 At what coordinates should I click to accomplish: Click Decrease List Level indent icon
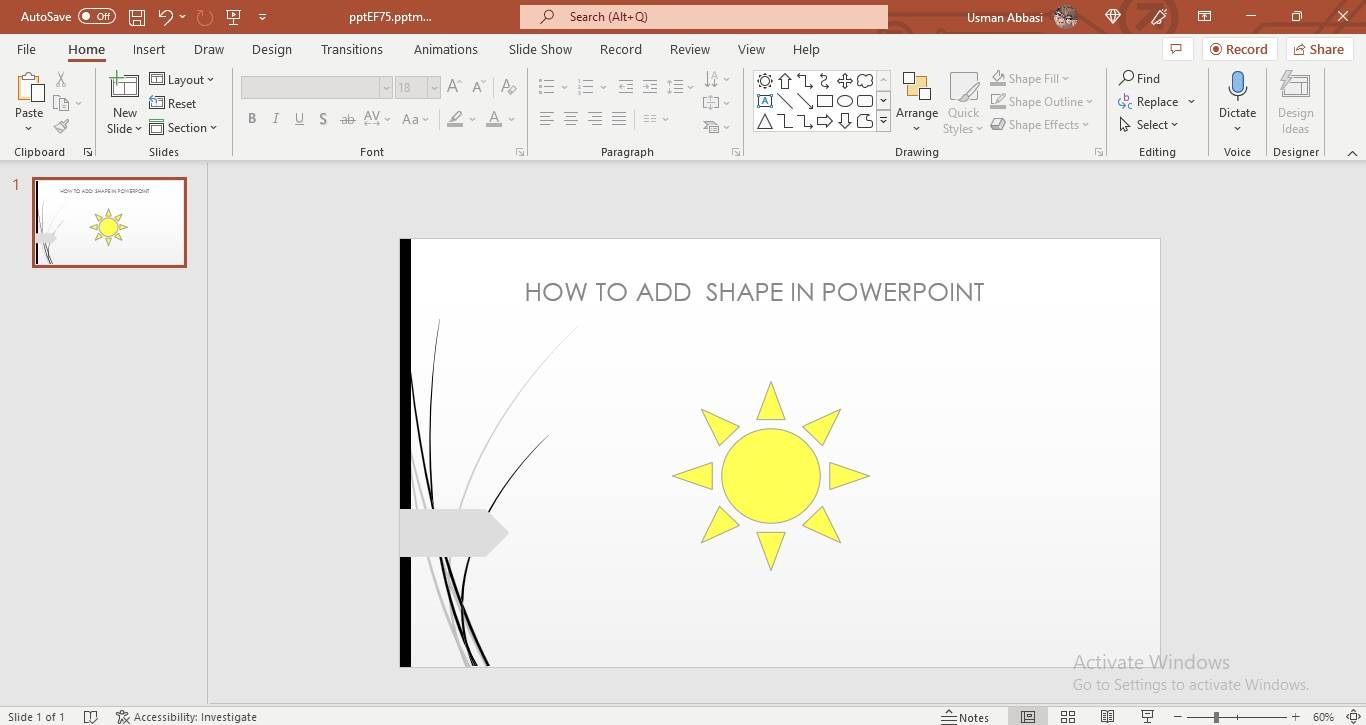point(627,87)
